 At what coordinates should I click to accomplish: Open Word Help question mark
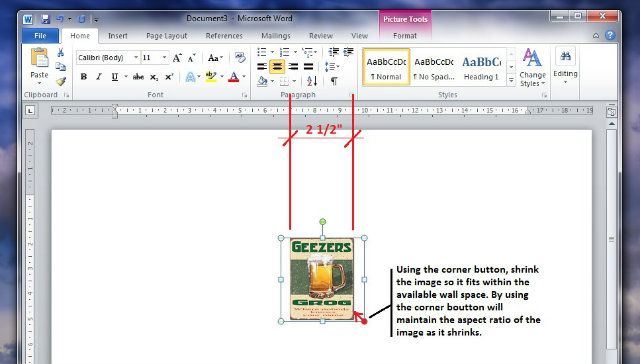click(x=610, y=36)
